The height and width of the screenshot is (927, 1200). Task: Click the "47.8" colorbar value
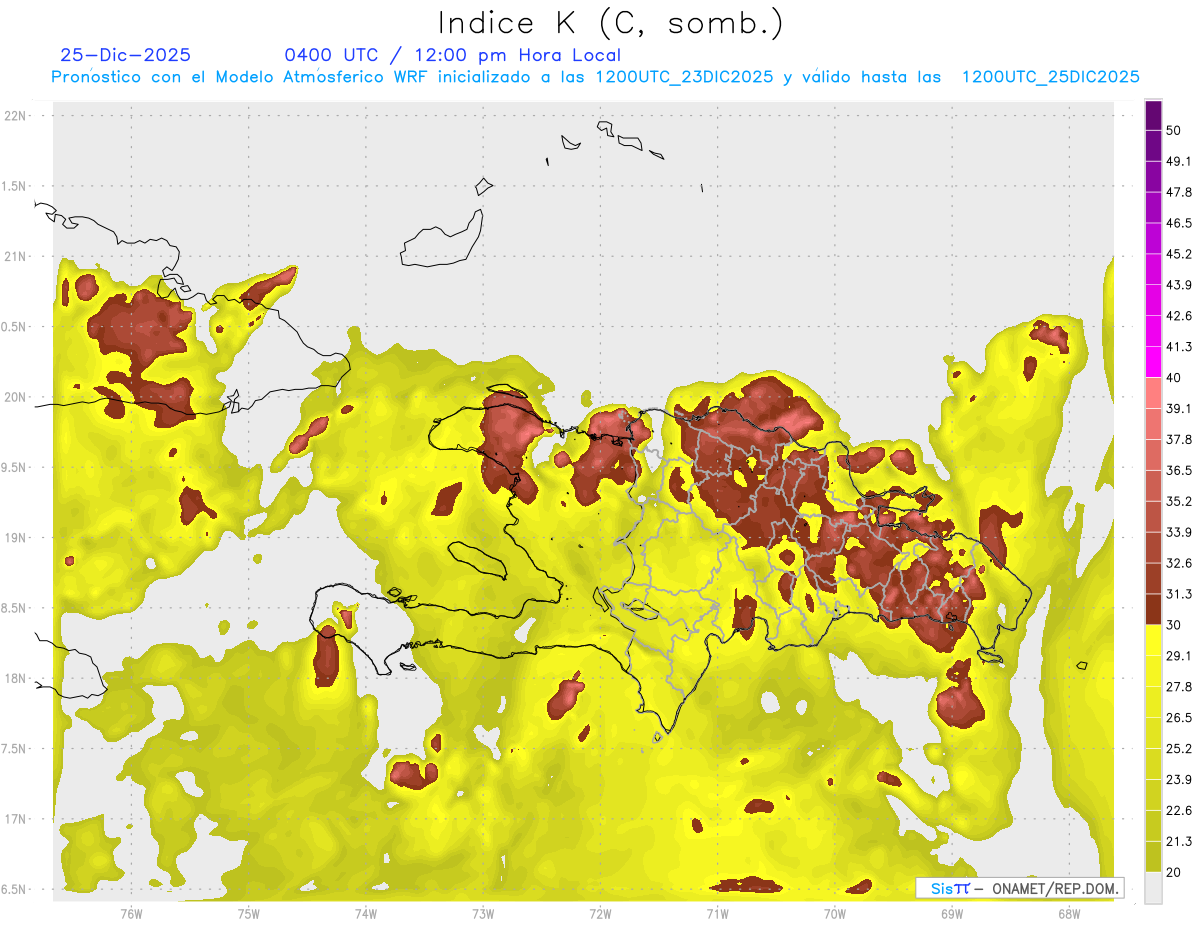coord(1179,192)
